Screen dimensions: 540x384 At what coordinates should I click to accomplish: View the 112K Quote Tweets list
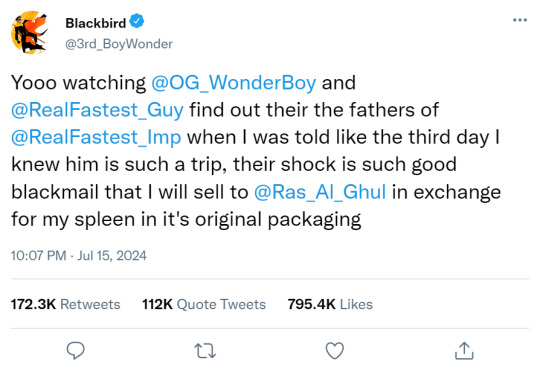pos(204,304)
